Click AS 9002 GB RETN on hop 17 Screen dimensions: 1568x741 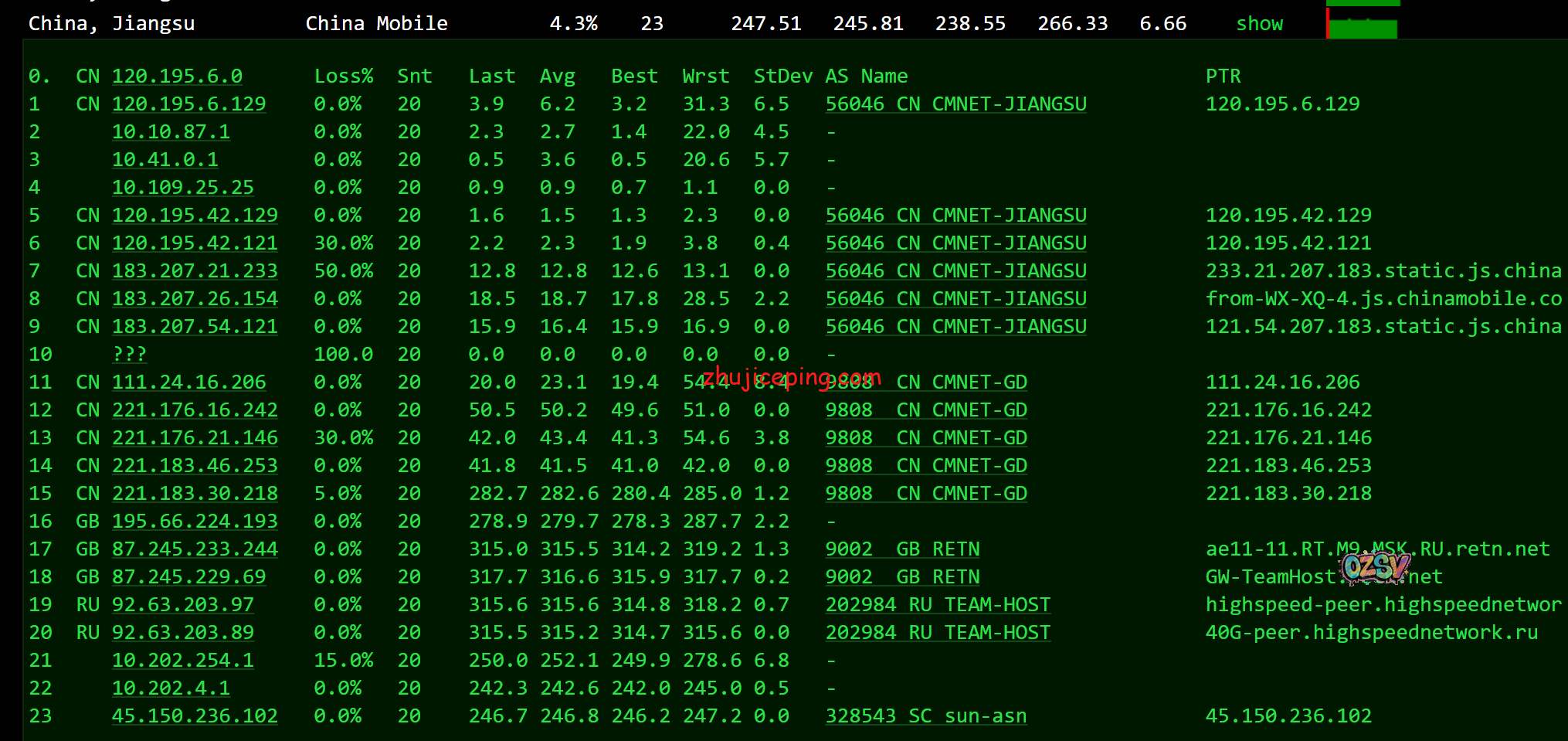(902, 549)
